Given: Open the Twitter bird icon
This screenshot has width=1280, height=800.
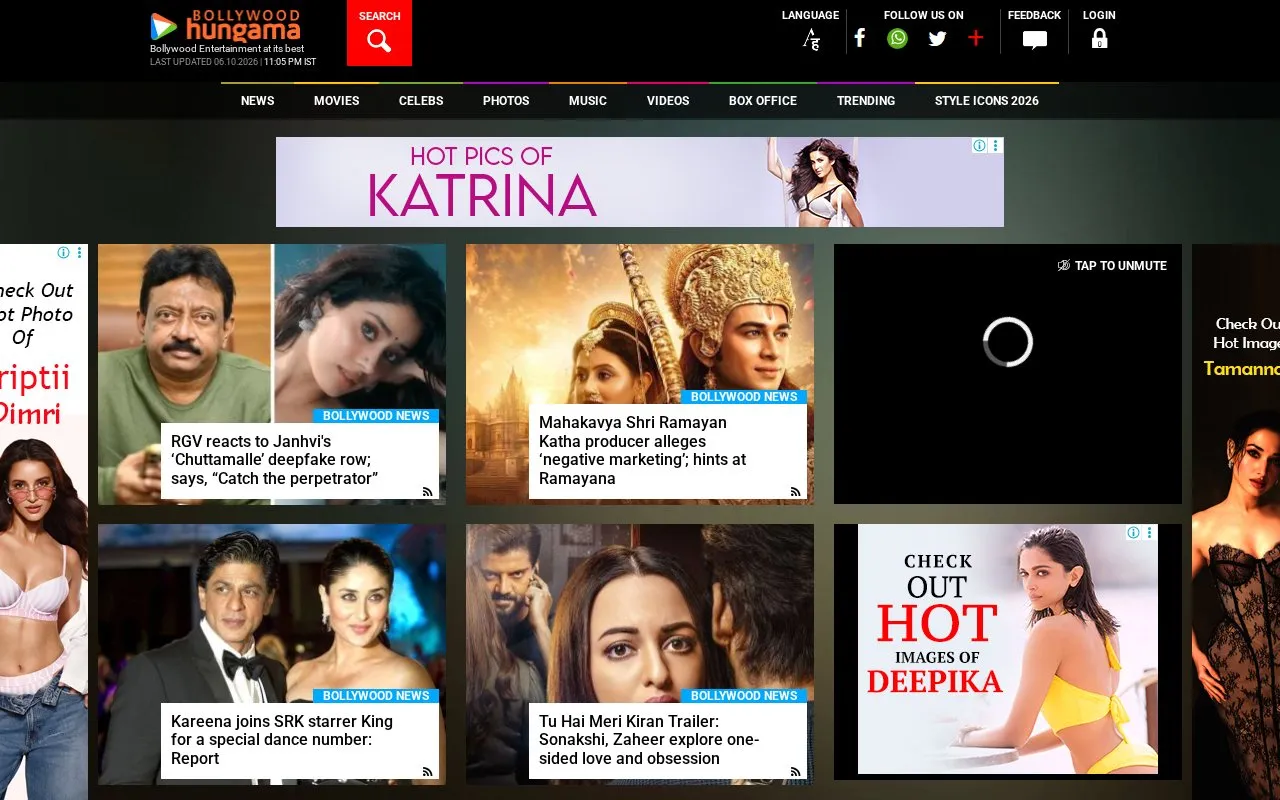Looking at the screenshot, I should pyautogui.click(x=937, y=38).
